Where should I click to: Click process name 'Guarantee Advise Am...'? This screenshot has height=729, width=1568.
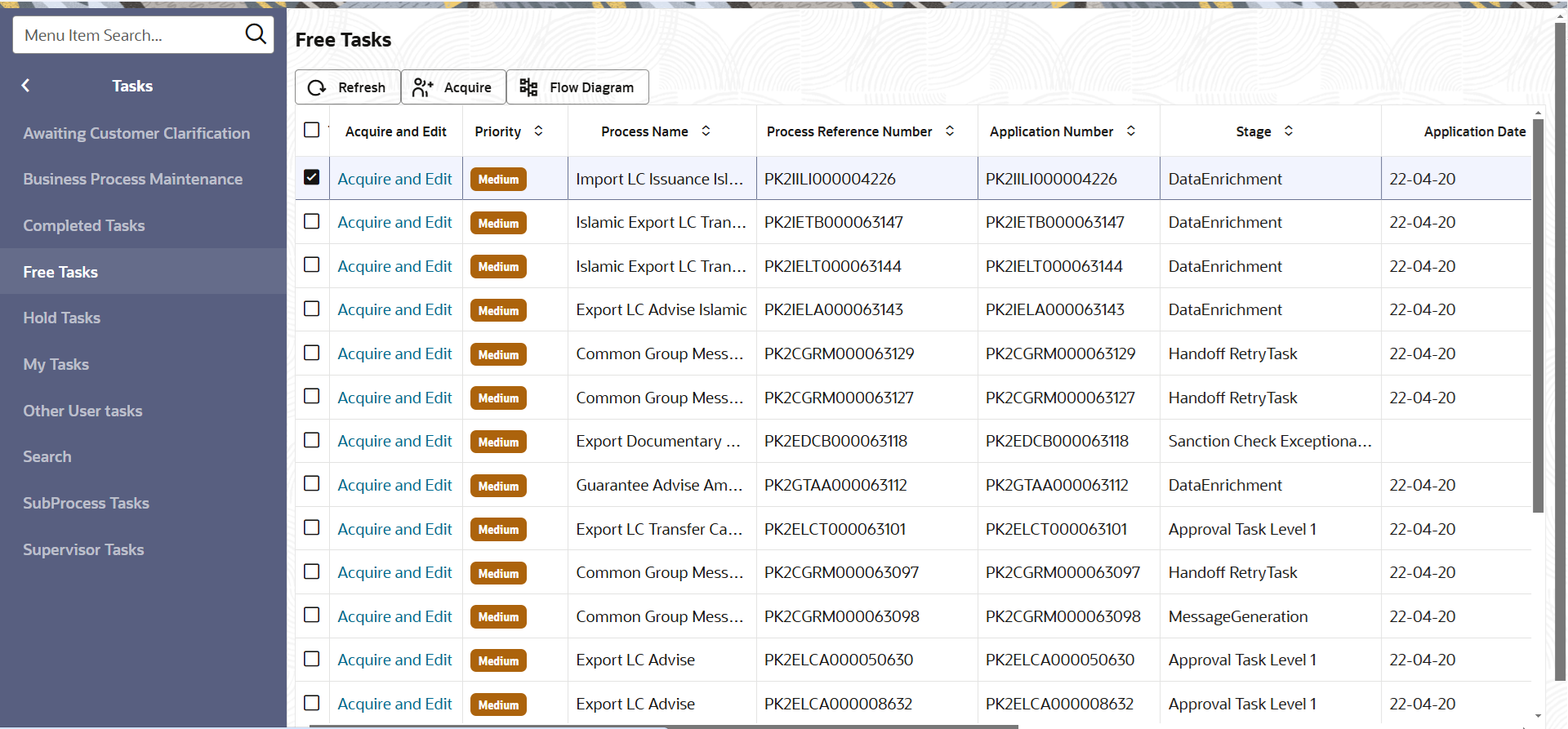(x=659, y=485)
